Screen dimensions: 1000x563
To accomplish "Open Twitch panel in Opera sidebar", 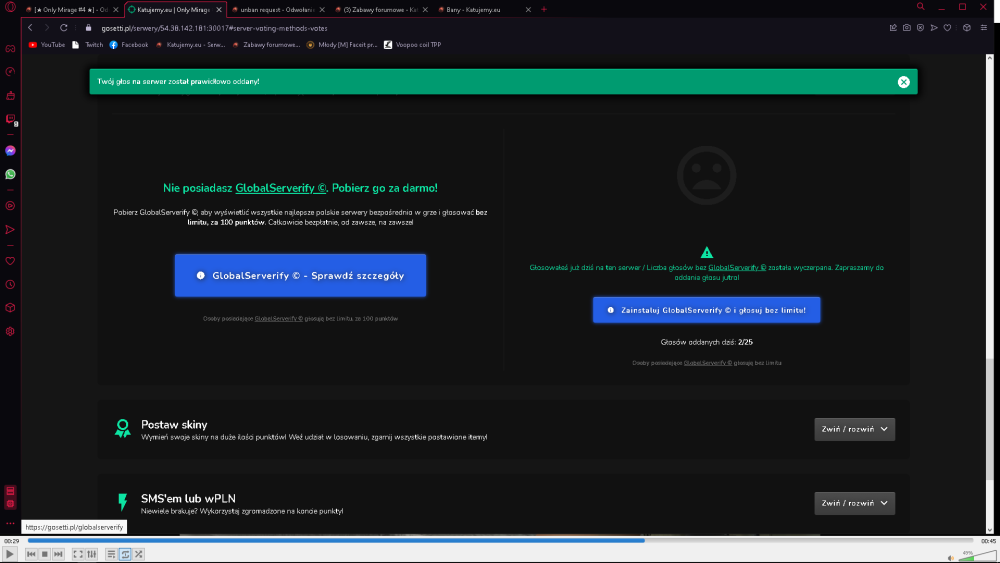I will pos(10,119).
